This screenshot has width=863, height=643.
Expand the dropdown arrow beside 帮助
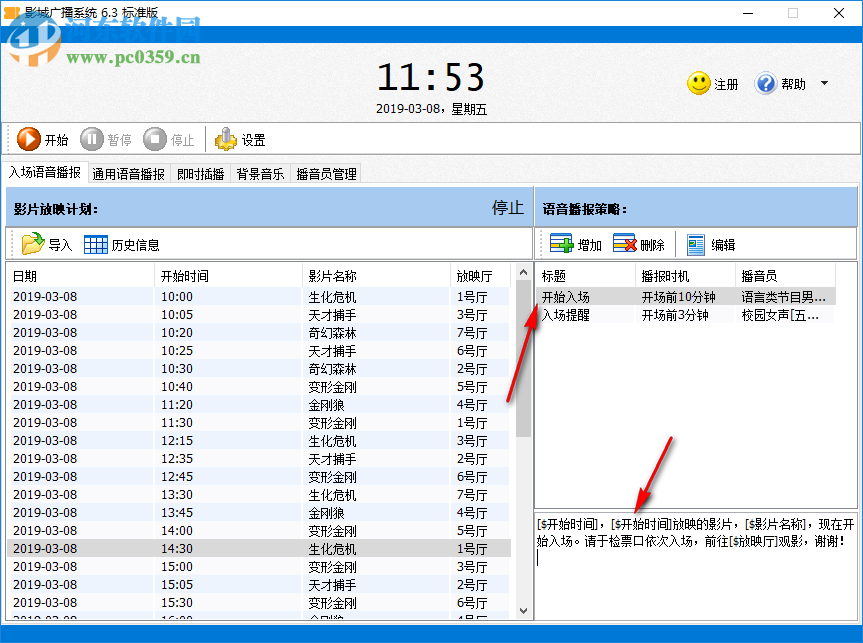822,83
